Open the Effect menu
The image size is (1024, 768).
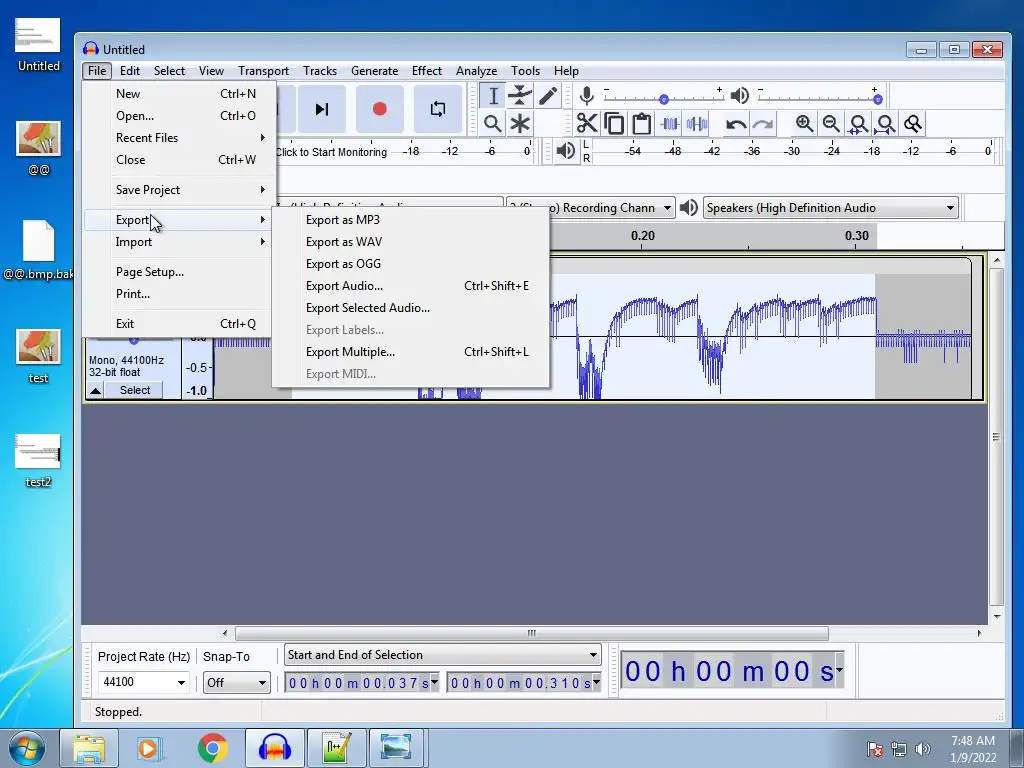[426, 71]
